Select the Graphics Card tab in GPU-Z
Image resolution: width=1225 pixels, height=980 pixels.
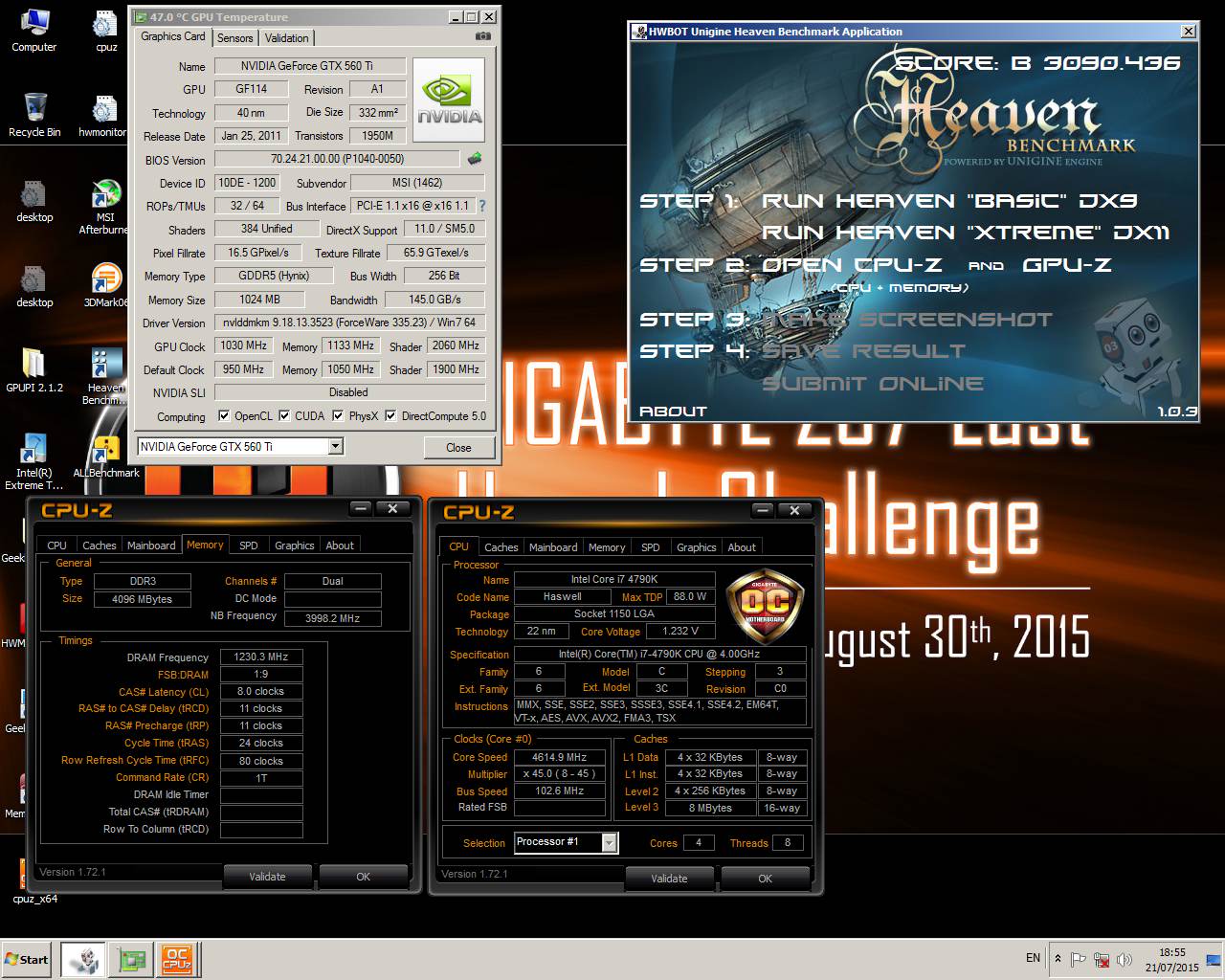(173, 36)
